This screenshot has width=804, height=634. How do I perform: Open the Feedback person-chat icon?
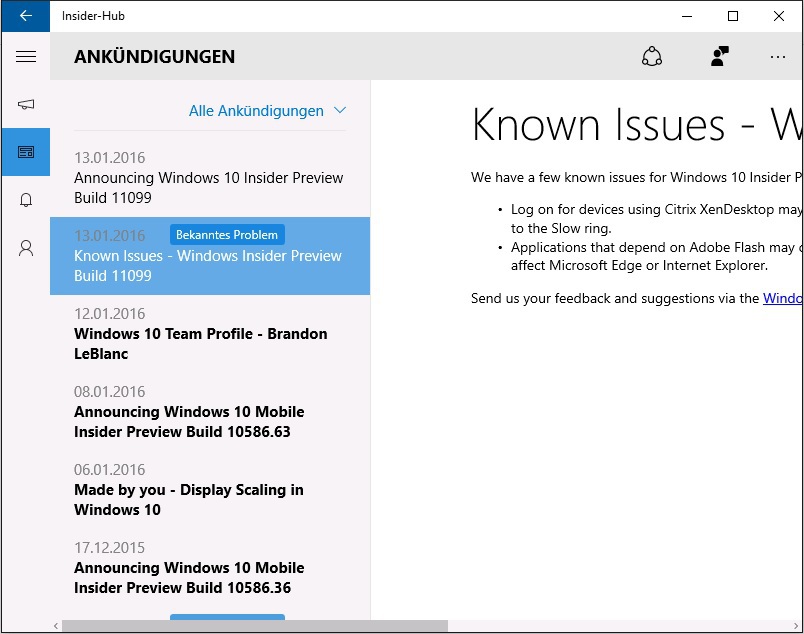[719, 56]
